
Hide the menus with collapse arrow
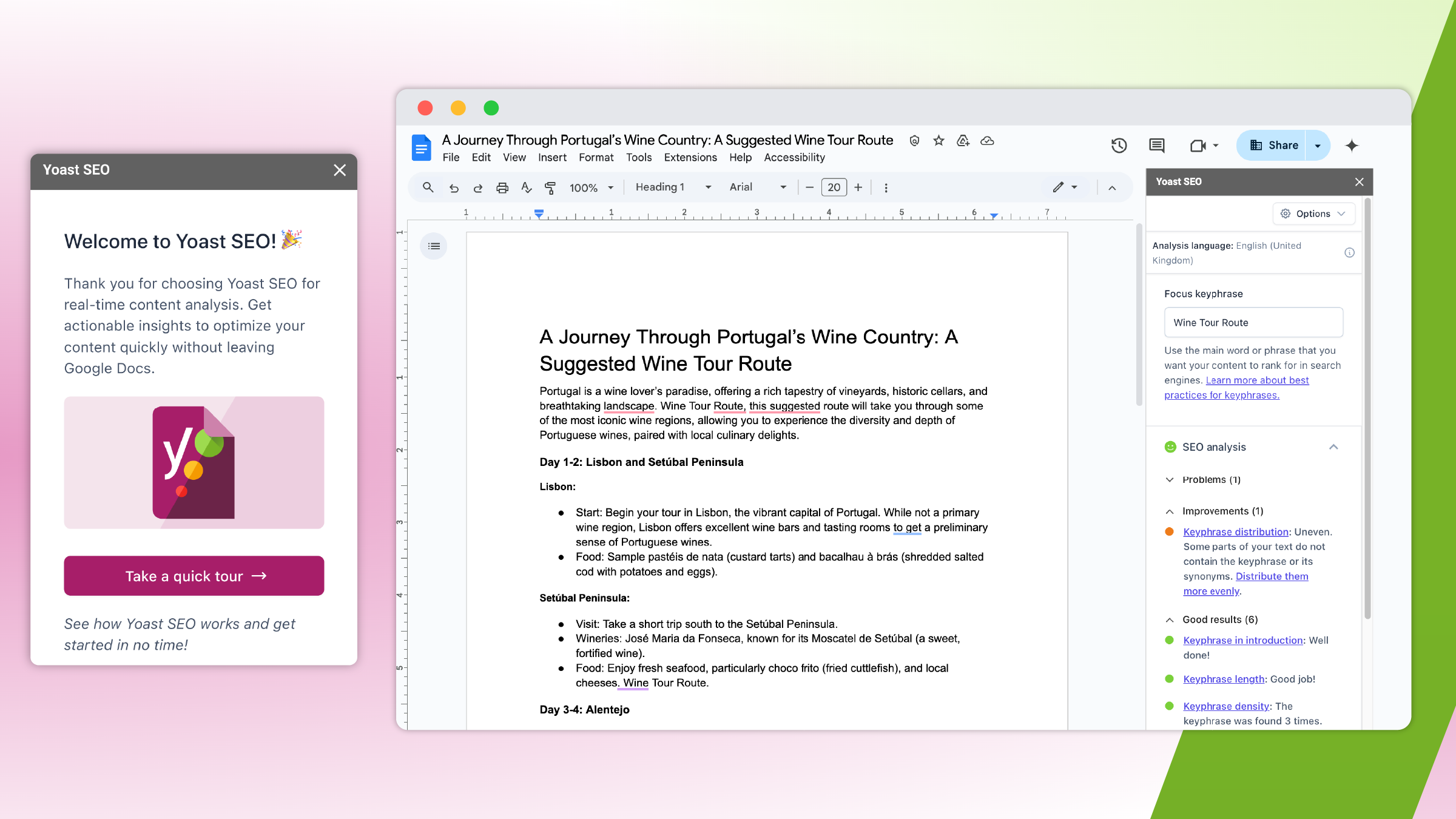point(1112,188)
